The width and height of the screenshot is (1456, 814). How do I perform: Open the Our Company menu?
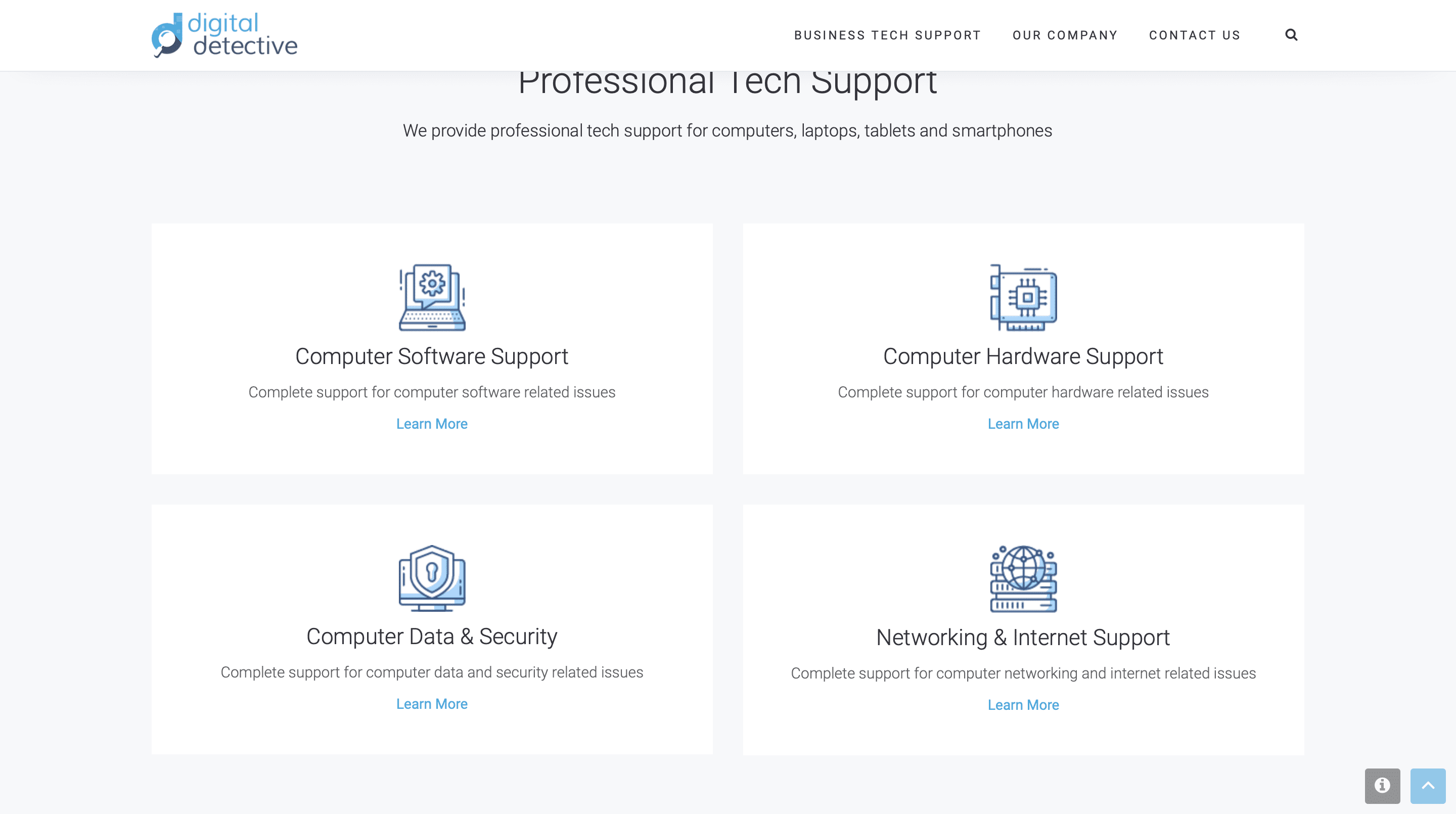coord(1065,35)
